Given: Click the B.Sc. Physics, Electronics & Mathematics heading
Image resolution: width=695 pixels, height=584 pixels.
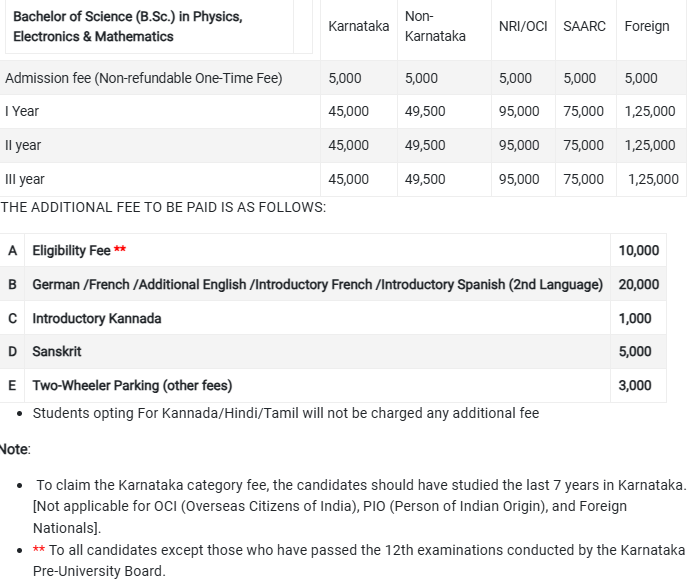Looking at the screenshot, I should 127,27.
